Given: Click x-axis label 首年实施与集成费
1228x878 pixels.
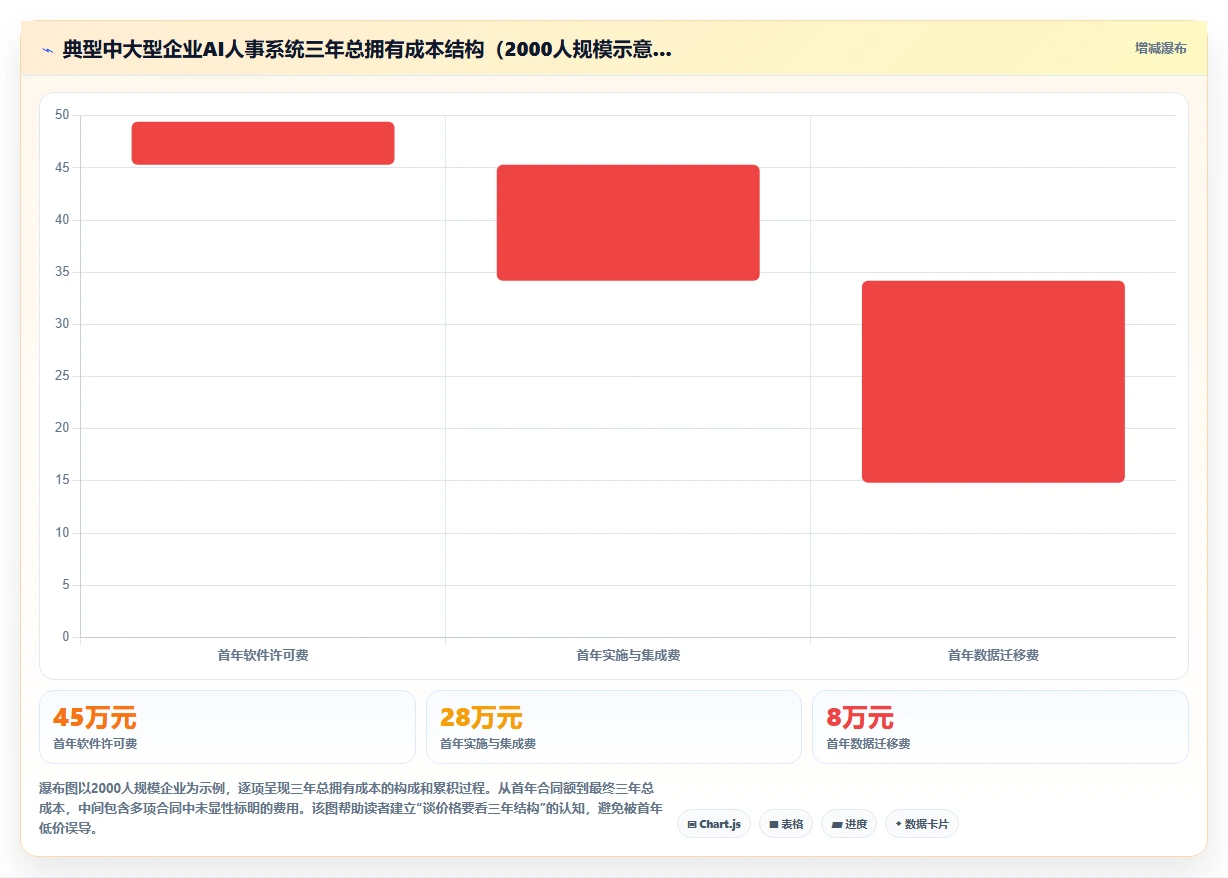Looking at the screenshot, I should point(628,655).
